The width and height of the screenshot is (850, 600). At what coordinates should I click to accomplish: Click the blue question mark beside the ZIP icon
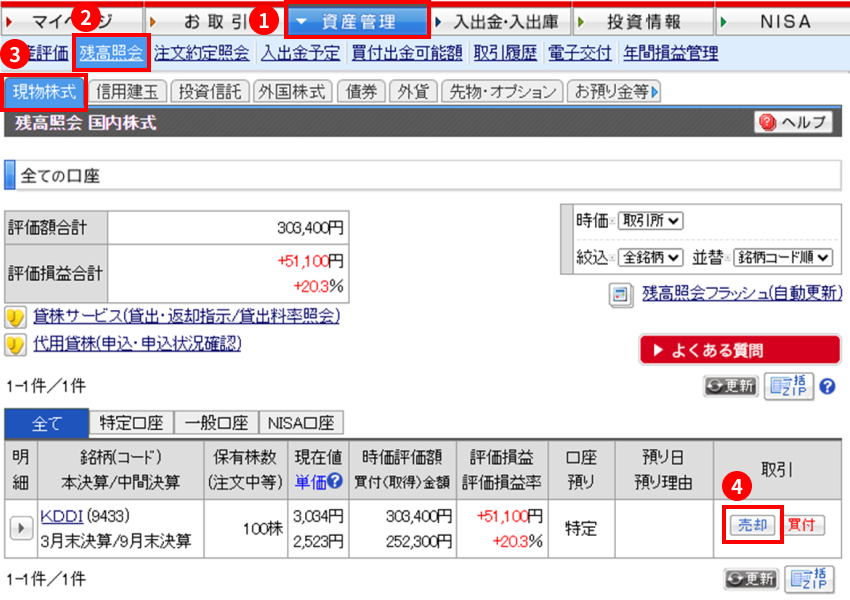(x=828, y=386)
